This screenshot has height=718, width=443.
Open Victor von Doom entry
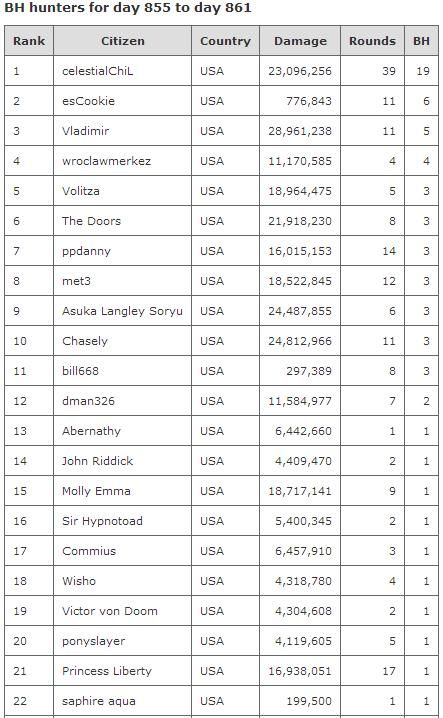tap(109, 611)
